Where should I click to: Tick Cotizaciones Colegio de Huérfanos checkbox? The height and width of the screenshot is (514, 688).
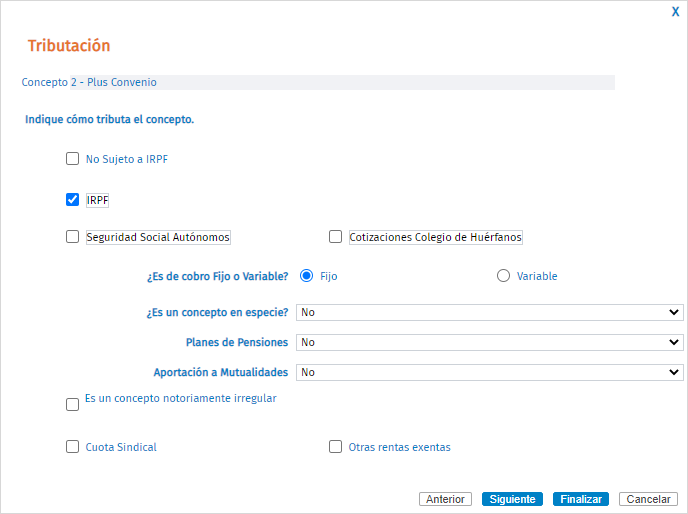click(335, 237)
